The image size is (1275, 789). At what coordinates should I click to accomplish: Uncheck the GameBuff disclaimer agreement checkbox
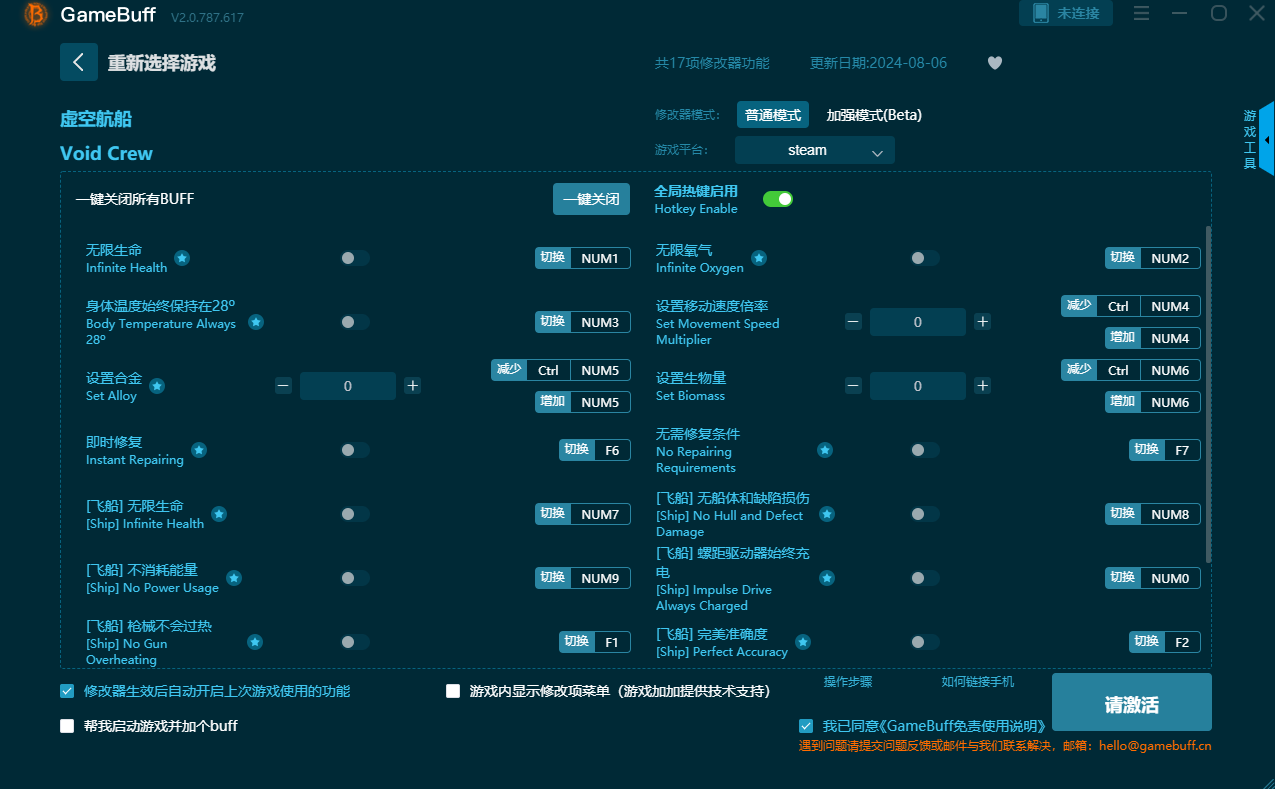pos(806,726)
